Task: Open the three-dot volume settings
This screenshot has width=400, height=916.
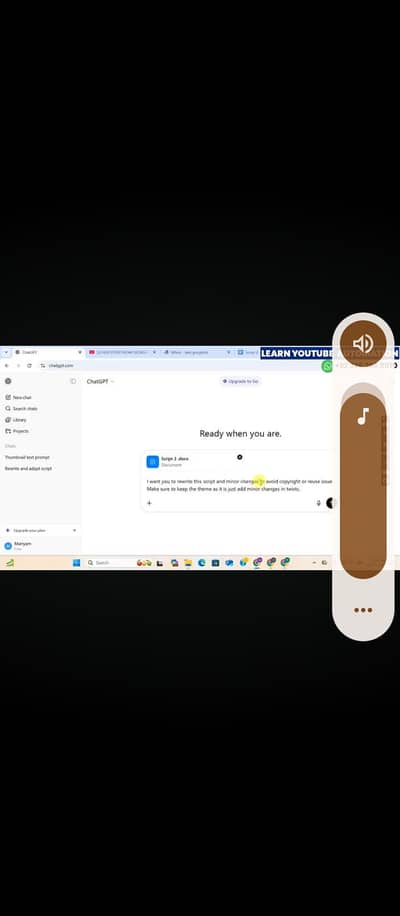Action: pos(363,610)
